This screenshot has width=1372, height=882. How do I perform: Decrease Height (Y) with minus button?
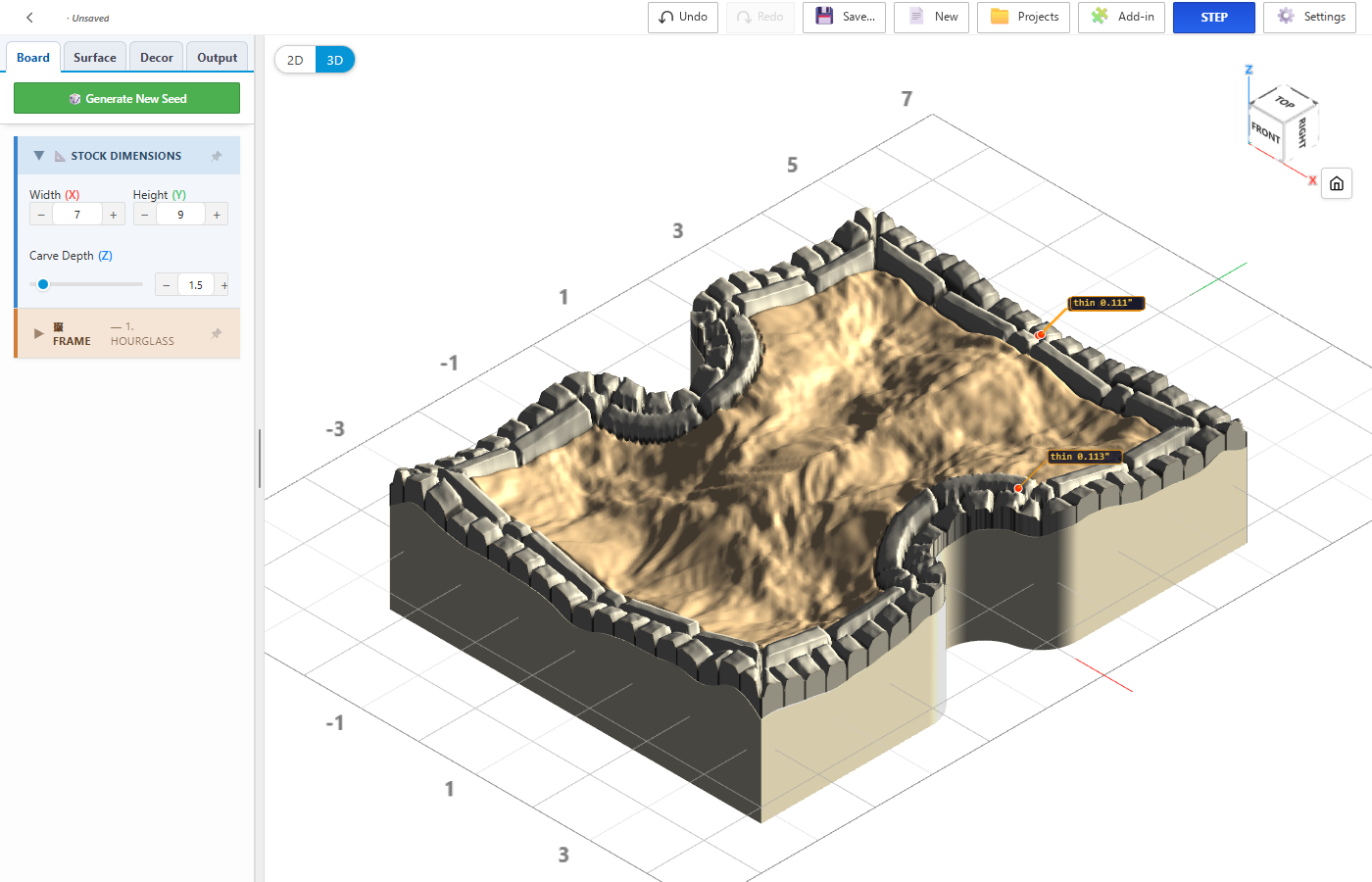tap(145, 215)
